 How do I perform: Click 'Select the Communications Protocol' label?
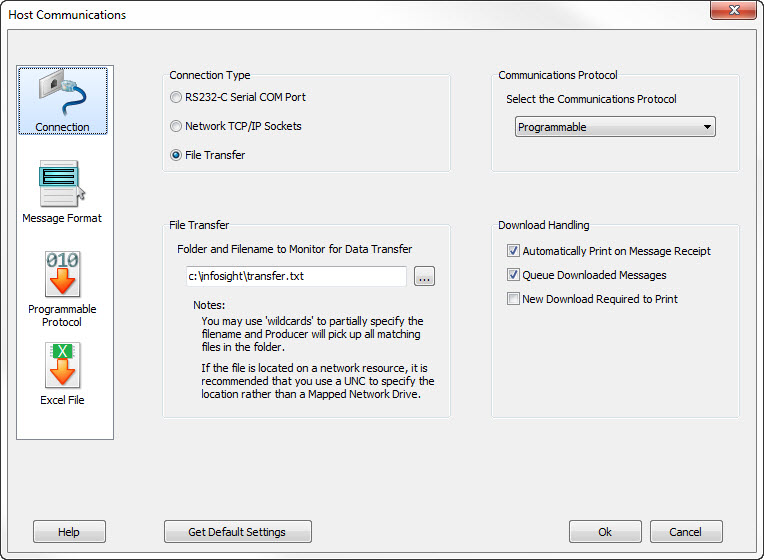(591, 99)
